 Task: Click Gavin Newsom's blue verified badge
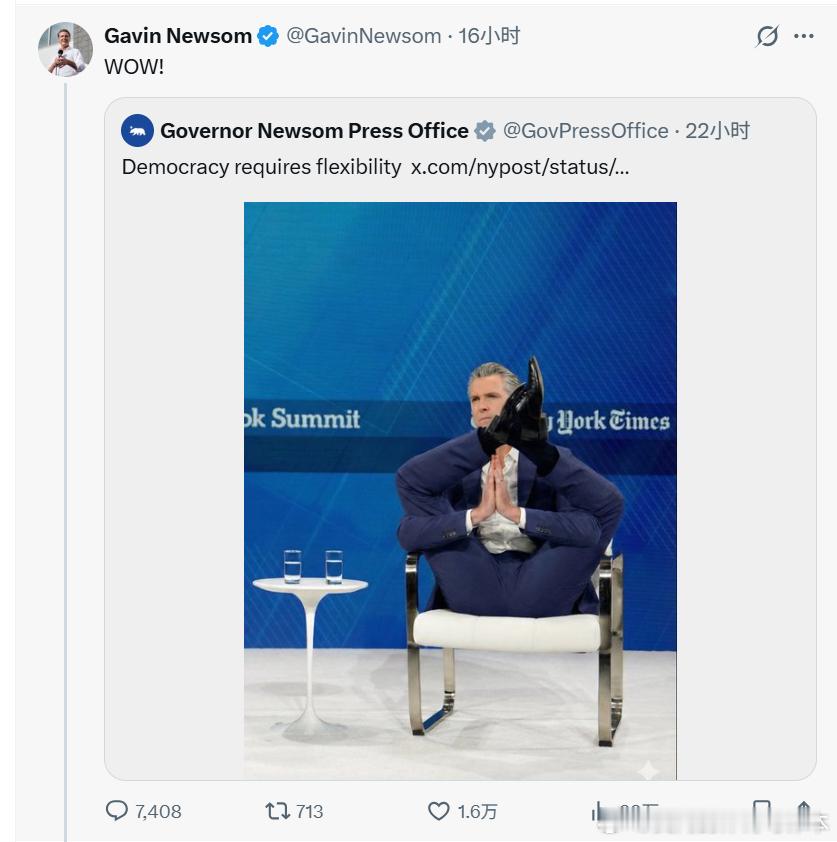(x=268, y=36)
